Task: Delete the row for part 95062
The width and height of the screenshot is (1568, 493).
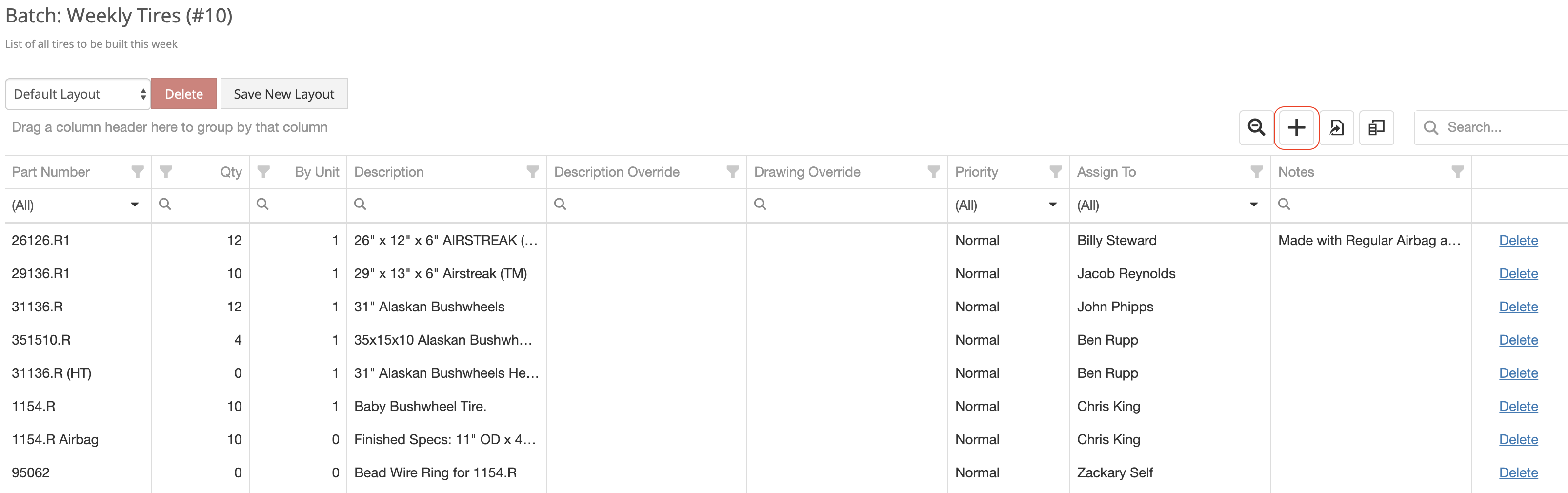Action: [1518, 472]
